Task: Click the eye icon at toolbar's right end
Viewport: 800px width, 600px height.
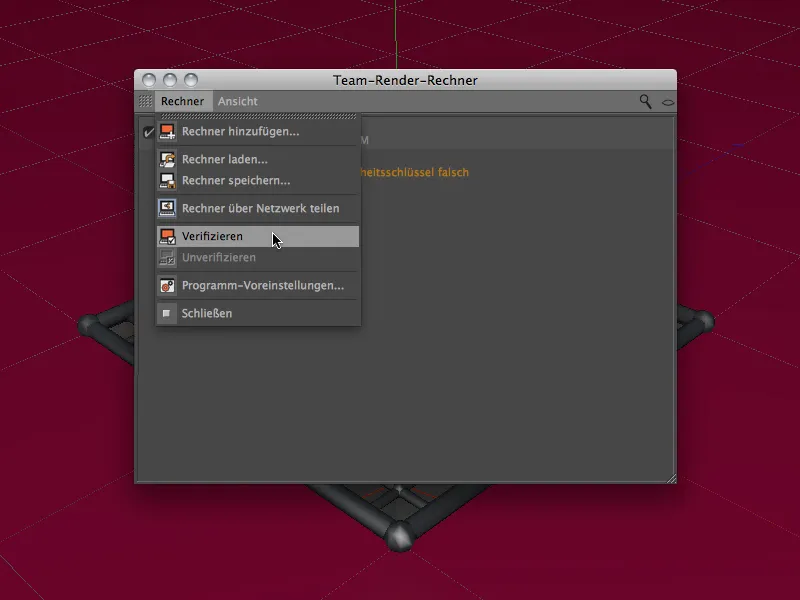Action: (x=668, y=103)
